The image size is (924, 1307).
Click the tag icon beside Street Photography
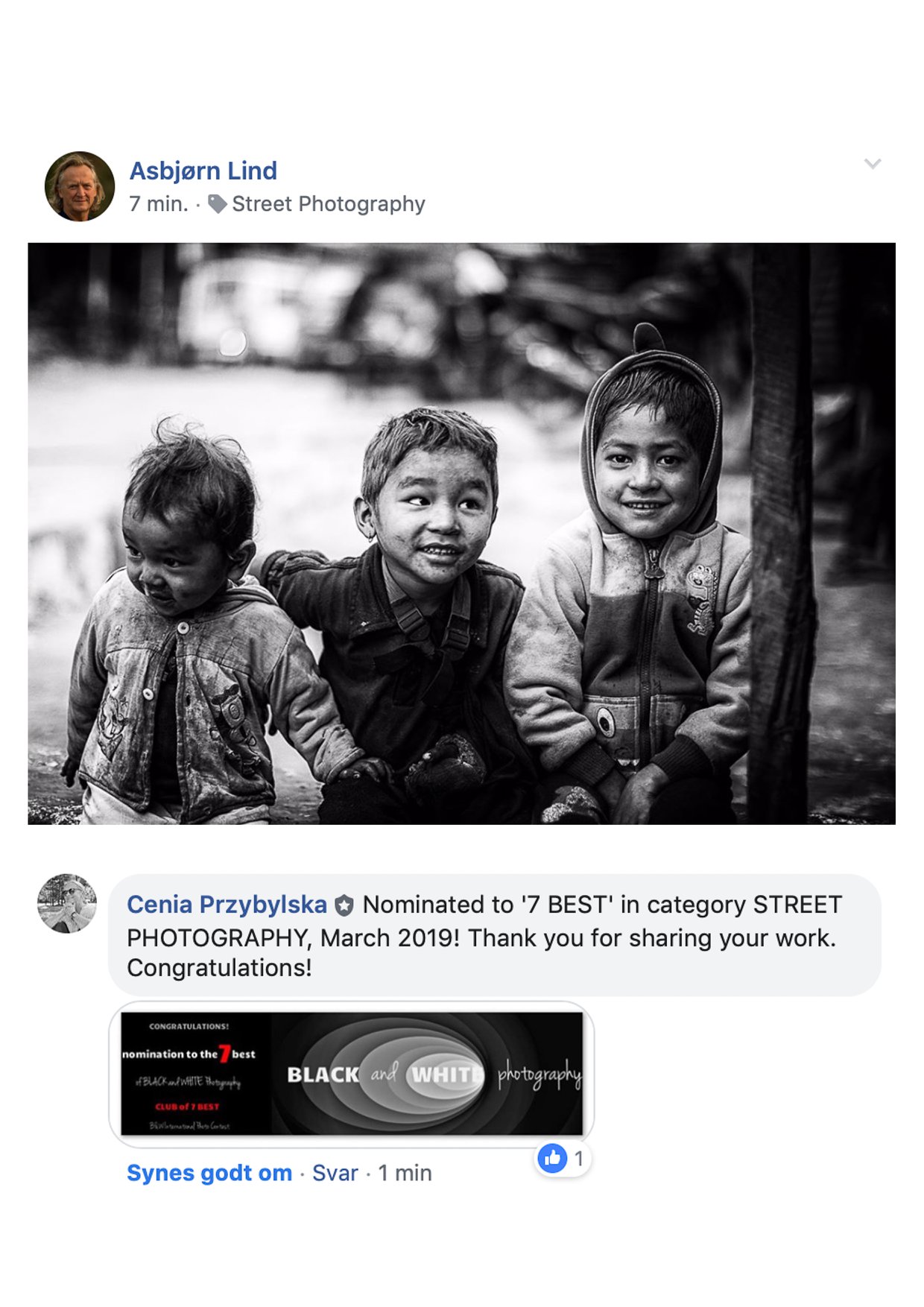(217, 204)
